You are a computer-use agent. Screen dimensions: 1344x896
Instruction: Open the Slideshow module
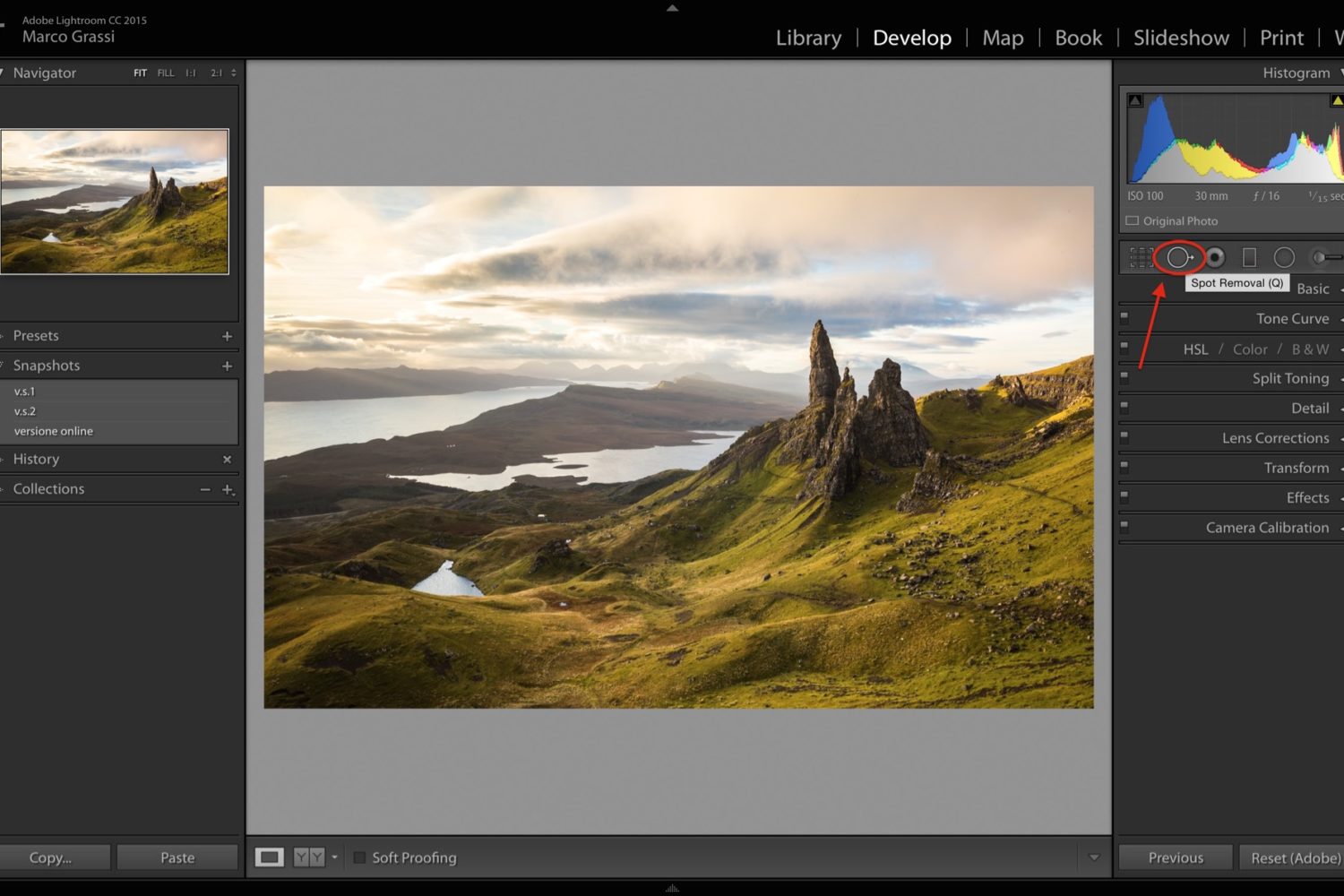coord(1181,38)
